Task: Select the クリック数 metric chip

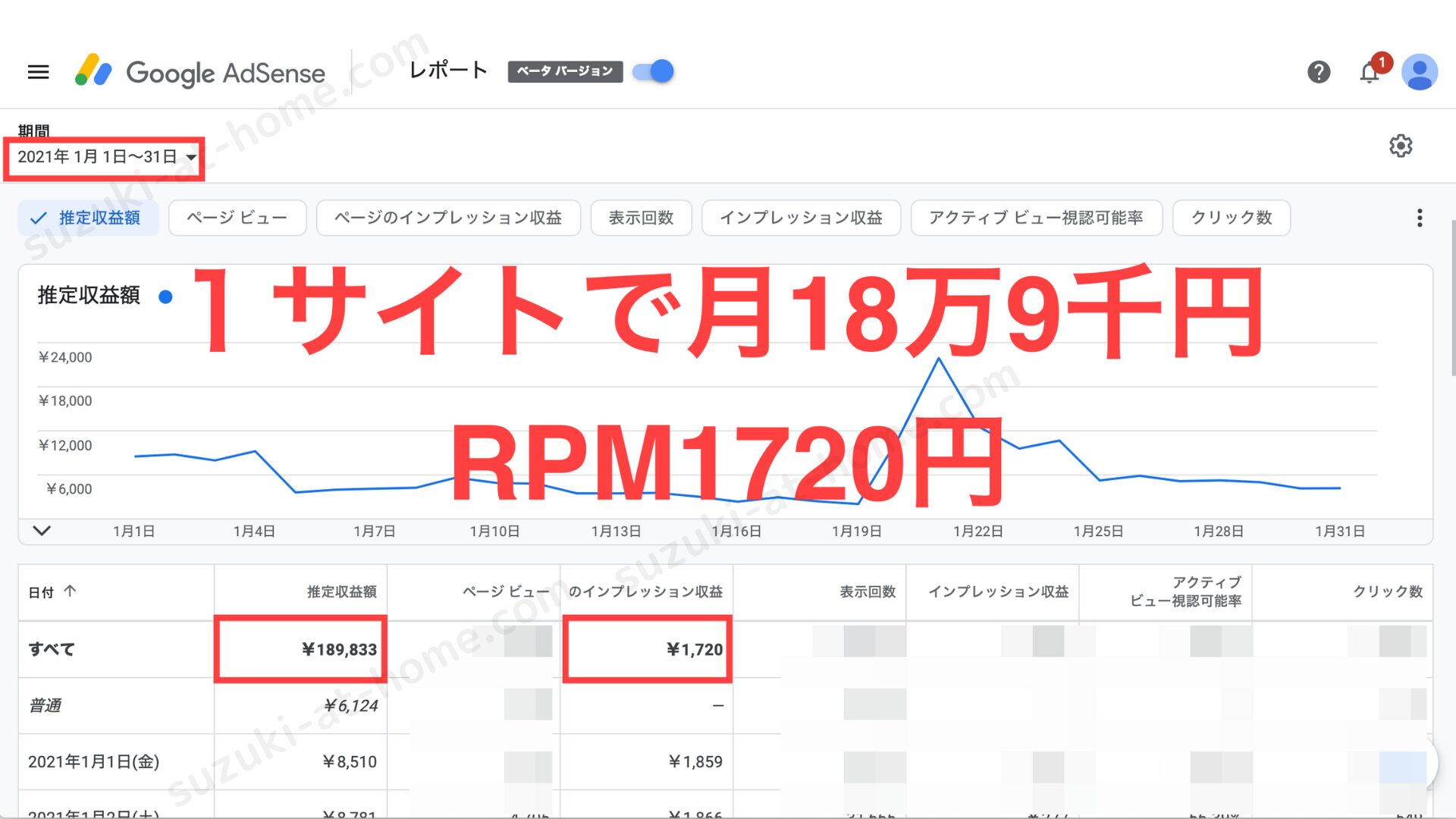Action: coord(1231,218)
